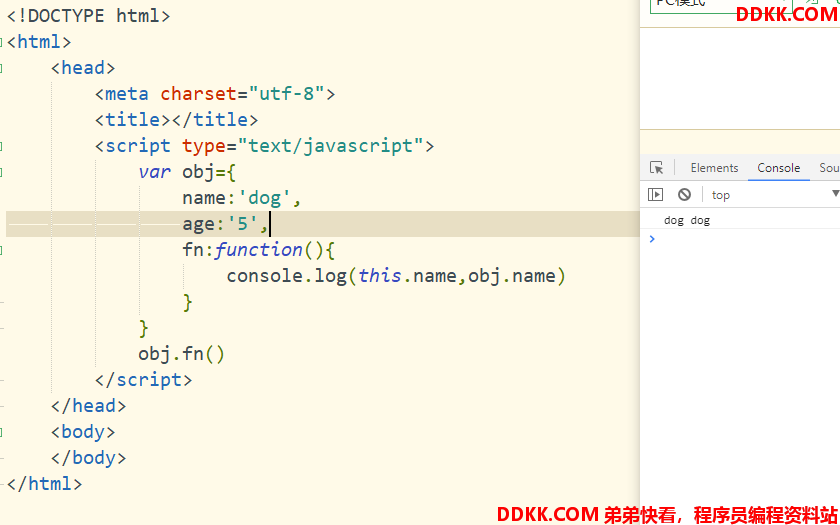The image size is (840, 525).
Task: Click the closing </body> tag
Action: 88,458
